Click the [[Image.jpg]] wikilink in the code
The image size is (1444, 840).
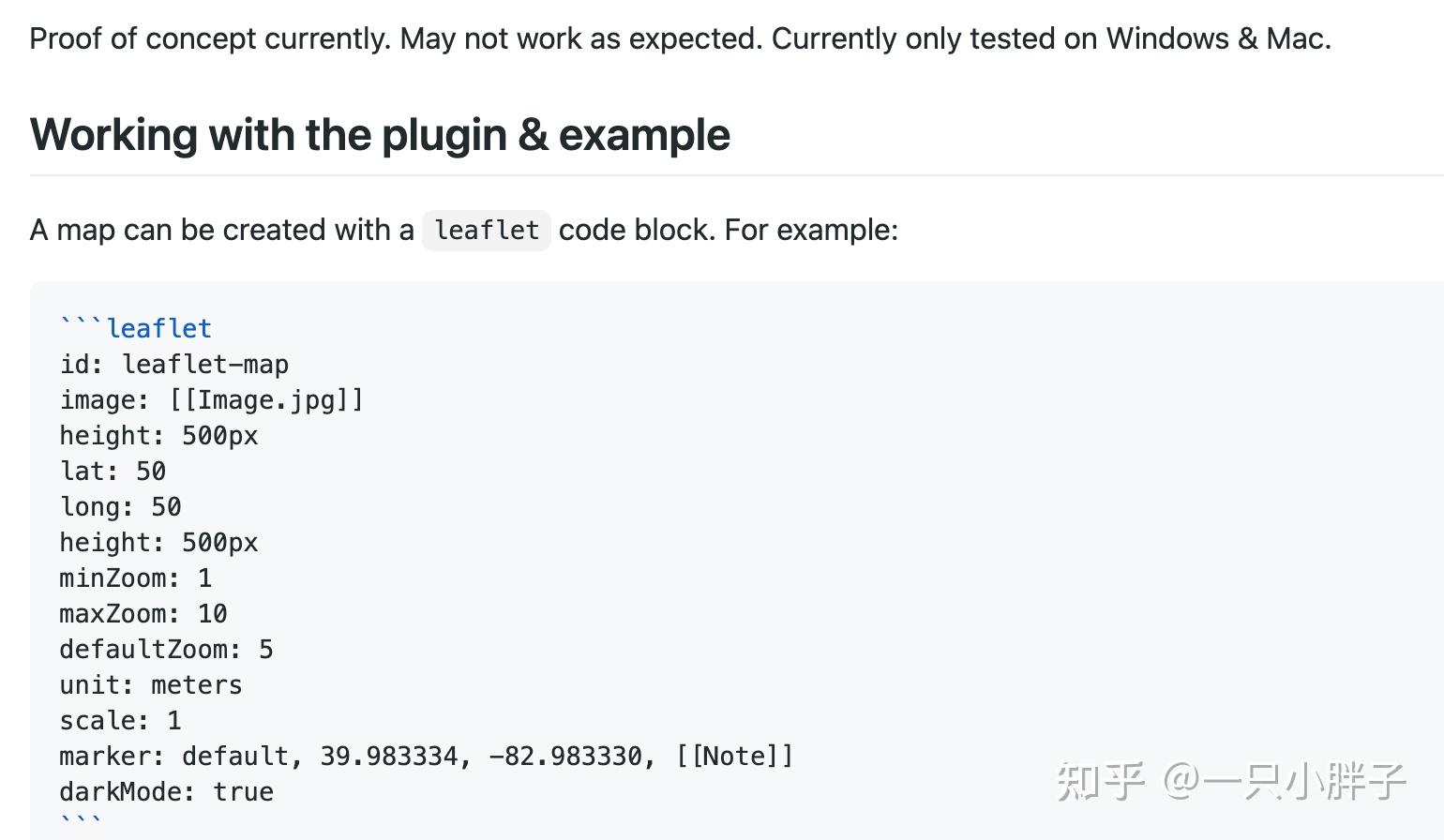(265, 400)
